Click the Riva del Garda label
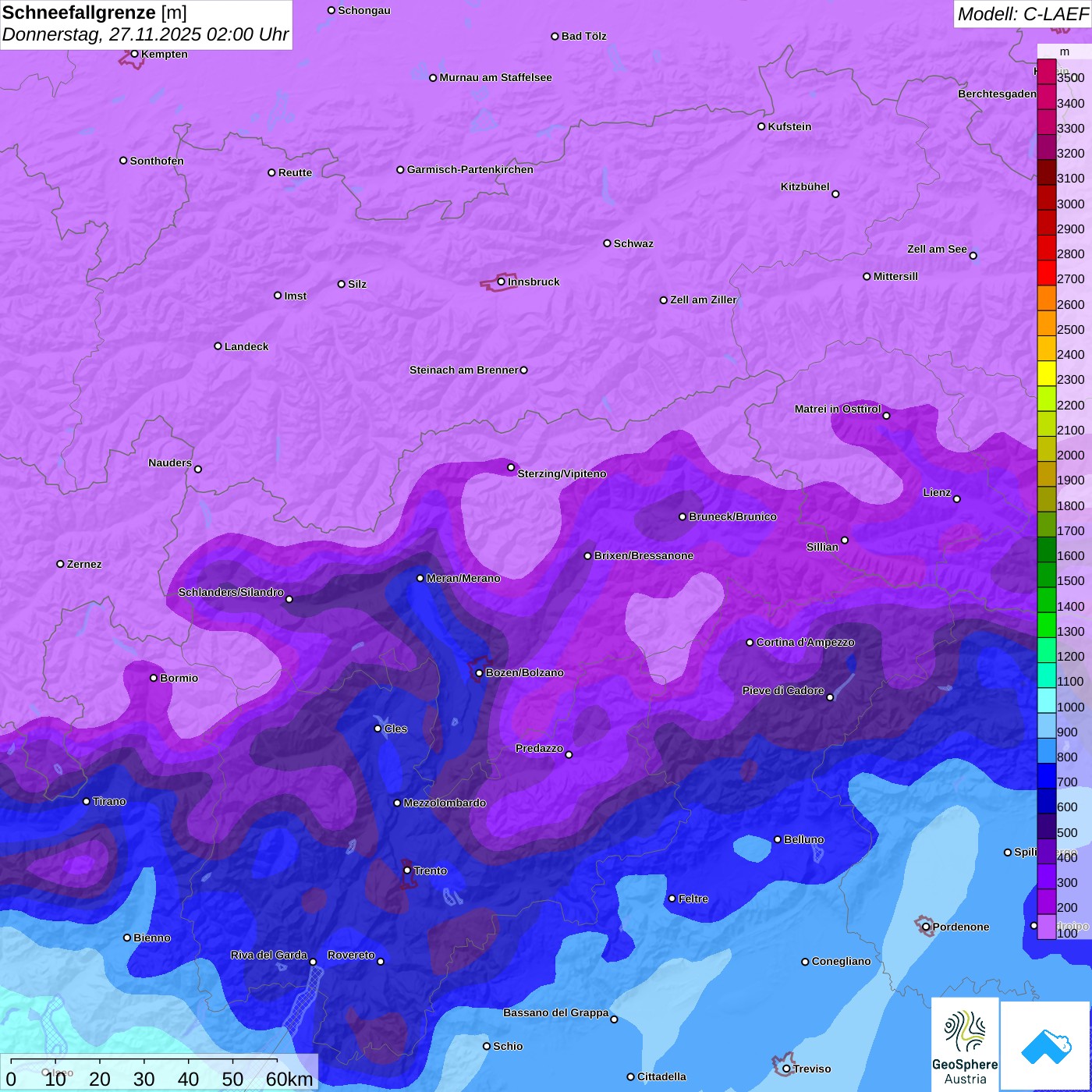Viewport: 1092px width, 1092px height. click(269, 955)
